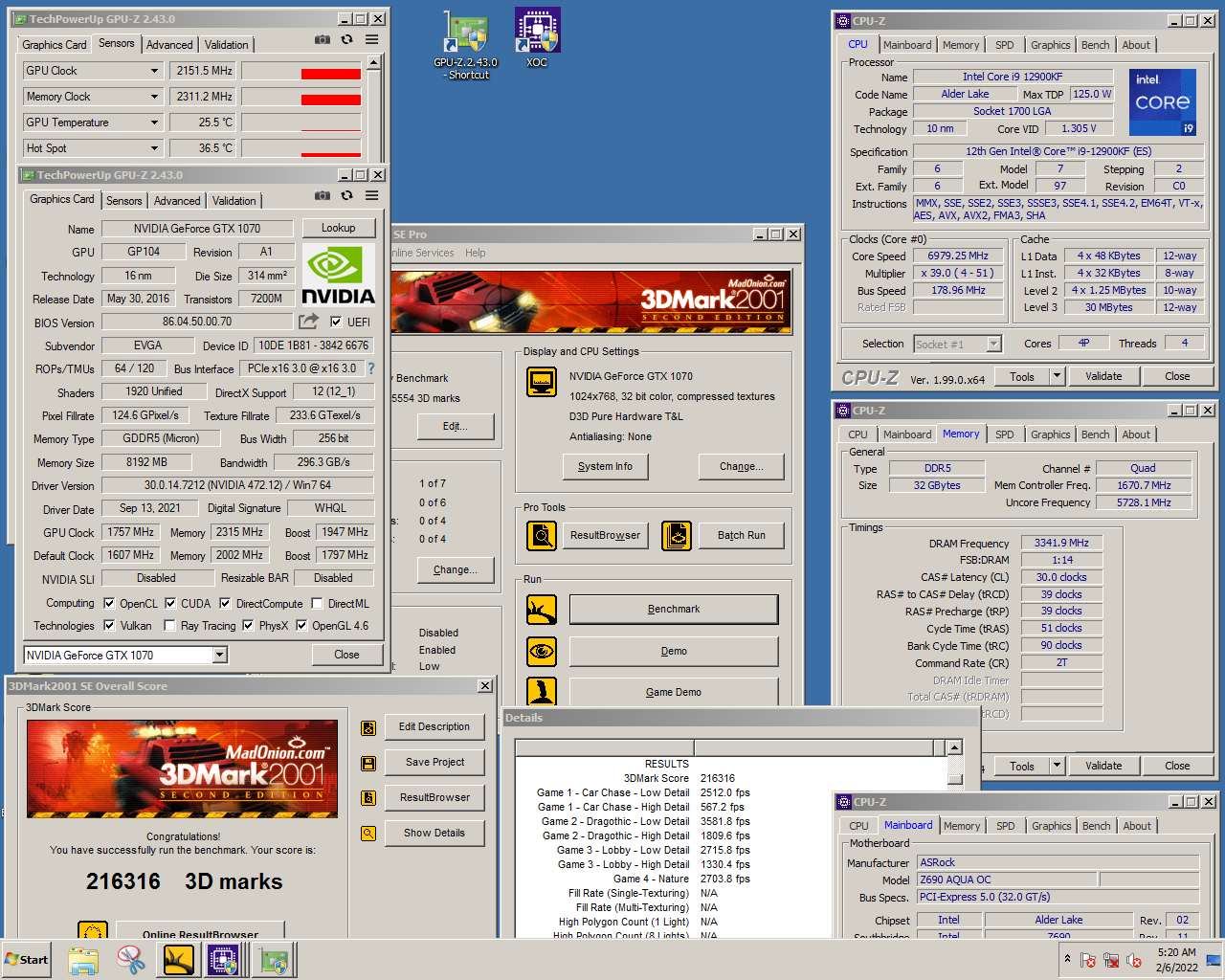This screenshot has width=1225, height=980.
Task: Toggle the Vulkan checkbox
Action: pyautogui.click(x=110, y=626)
